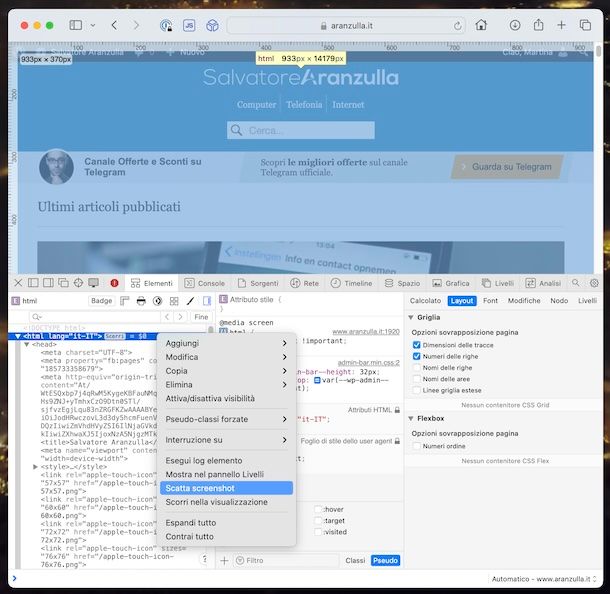Go back with the left arrow
Viewport: 610px width, 594px height.
pos(114,25)
